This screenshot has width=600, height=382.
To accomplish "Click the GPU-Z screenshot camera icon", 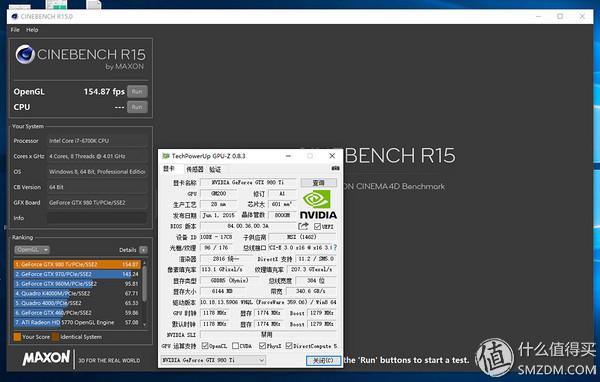I will (x=335, y=168).
